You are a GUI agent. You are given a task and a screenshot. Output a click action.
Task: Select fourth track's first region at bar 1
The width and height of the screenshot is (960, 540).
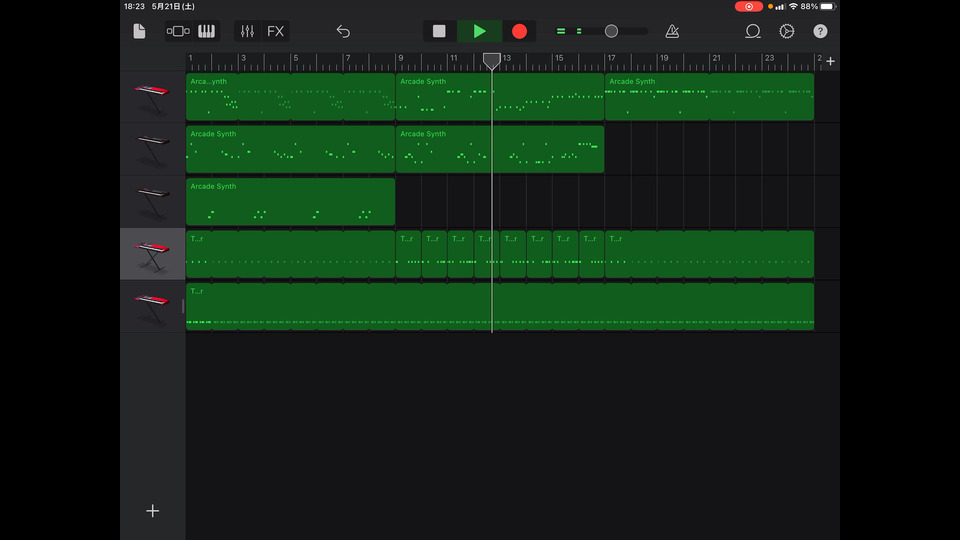click(290, 254)
